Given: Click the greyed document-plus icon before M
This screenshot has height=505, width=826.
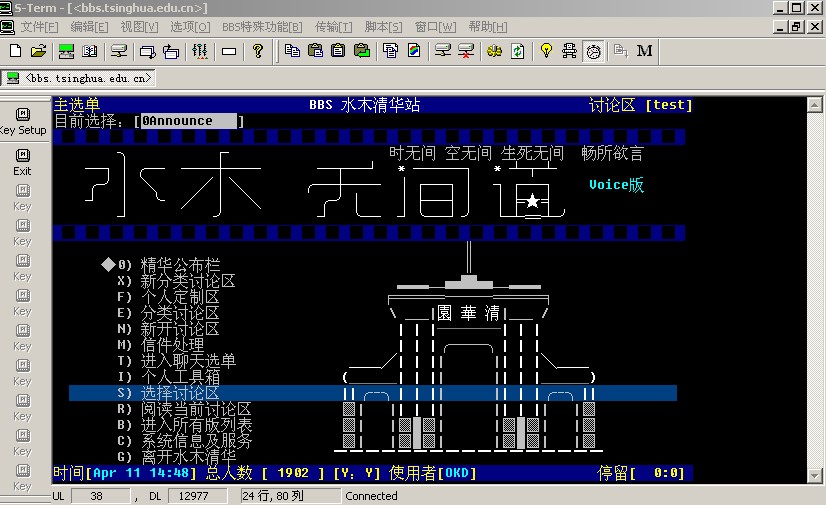Looking at the screenshot, I should click(x=621, y=51).
